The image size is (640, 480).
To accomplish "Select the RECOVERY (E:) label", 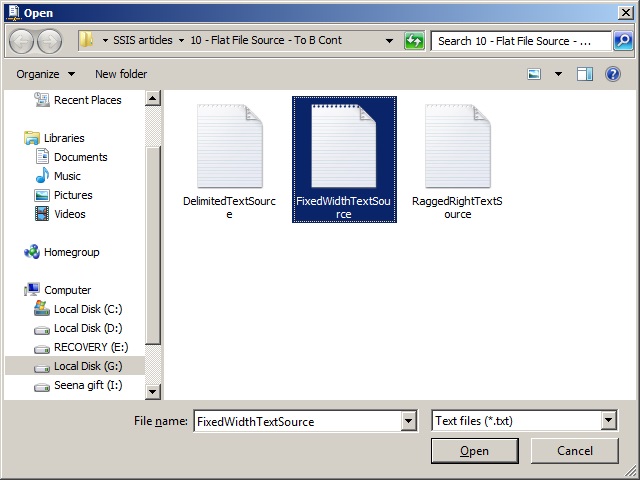I will [x=91, y=347].
